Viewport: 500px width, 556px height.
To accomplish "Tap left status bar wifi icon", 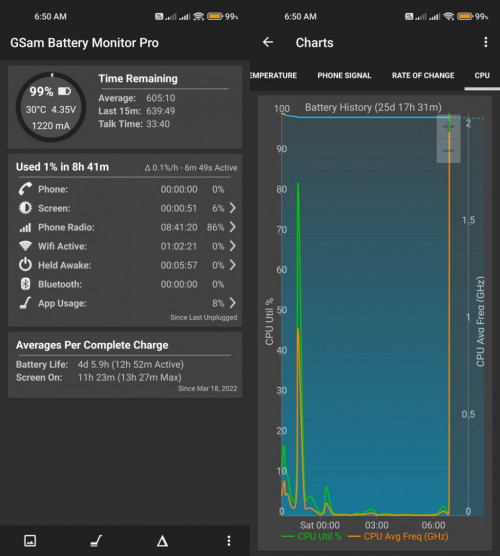I will coord(199,16).
